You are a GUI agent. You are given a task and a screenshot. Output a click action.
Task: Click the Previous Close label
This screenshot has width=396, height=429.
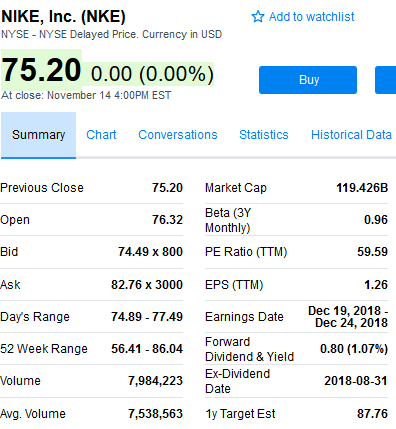click(x=42, y=188)
